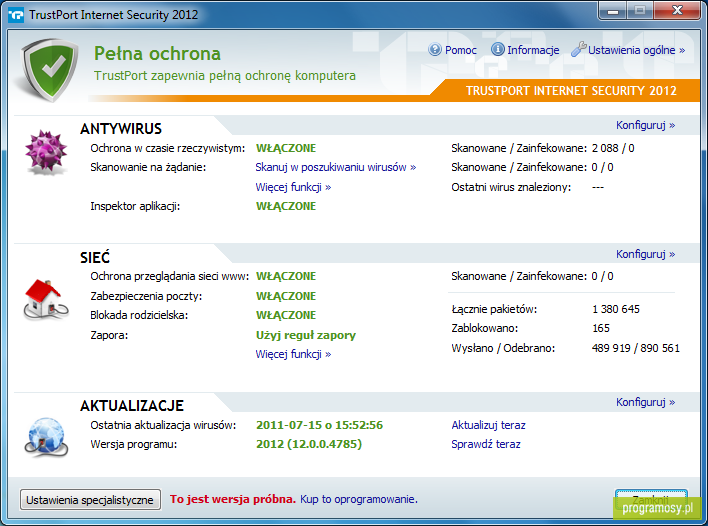The width and height of the screenshot is (708, 526).
Task: Click the Pomoc question mark icon
Action: [435, 49]
